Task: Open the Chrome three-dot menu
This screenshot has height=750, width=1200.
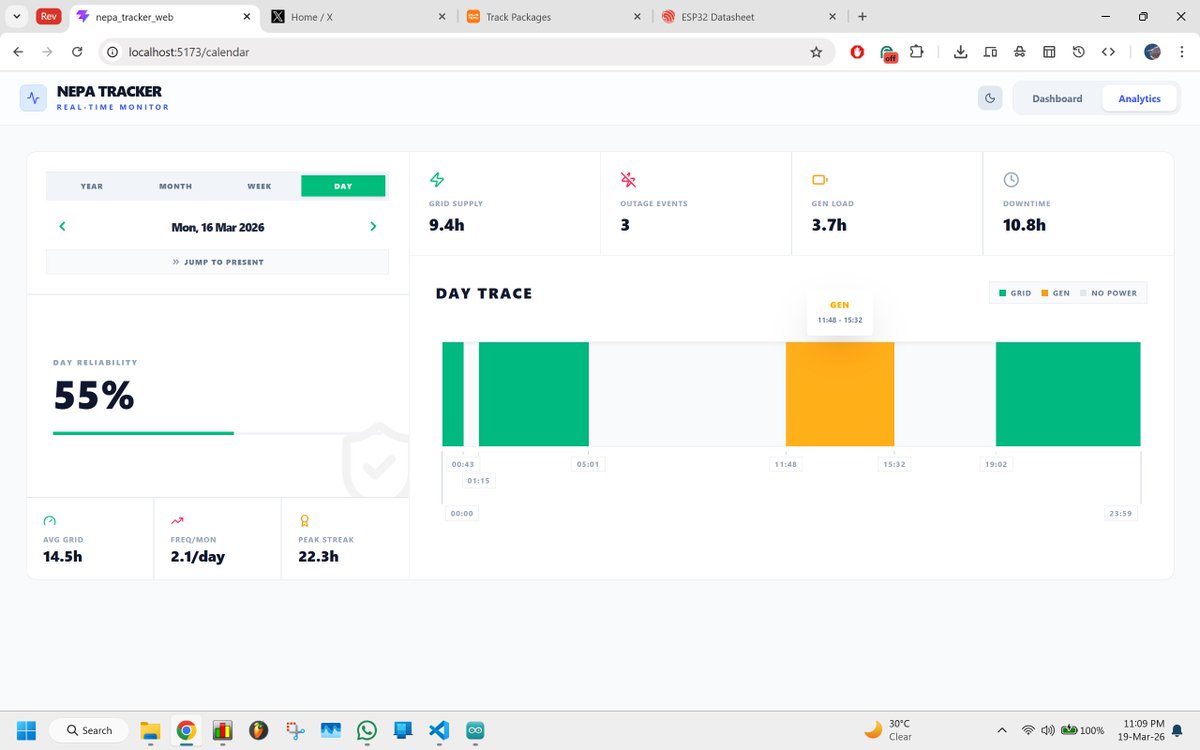Action: 1182,52
